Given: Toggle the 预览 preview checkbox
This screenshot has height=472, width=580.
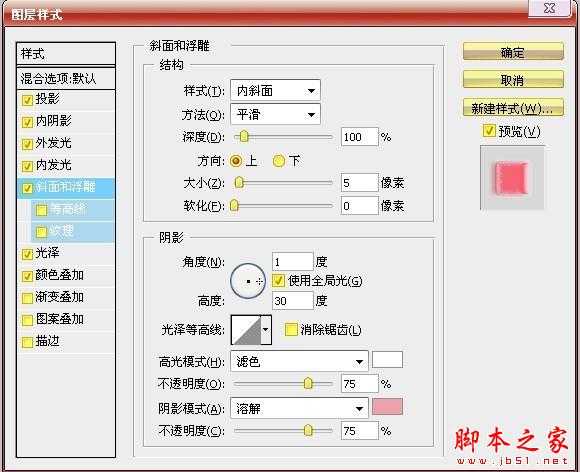Looking at the screenshot, I should click(x=489, y=131).
